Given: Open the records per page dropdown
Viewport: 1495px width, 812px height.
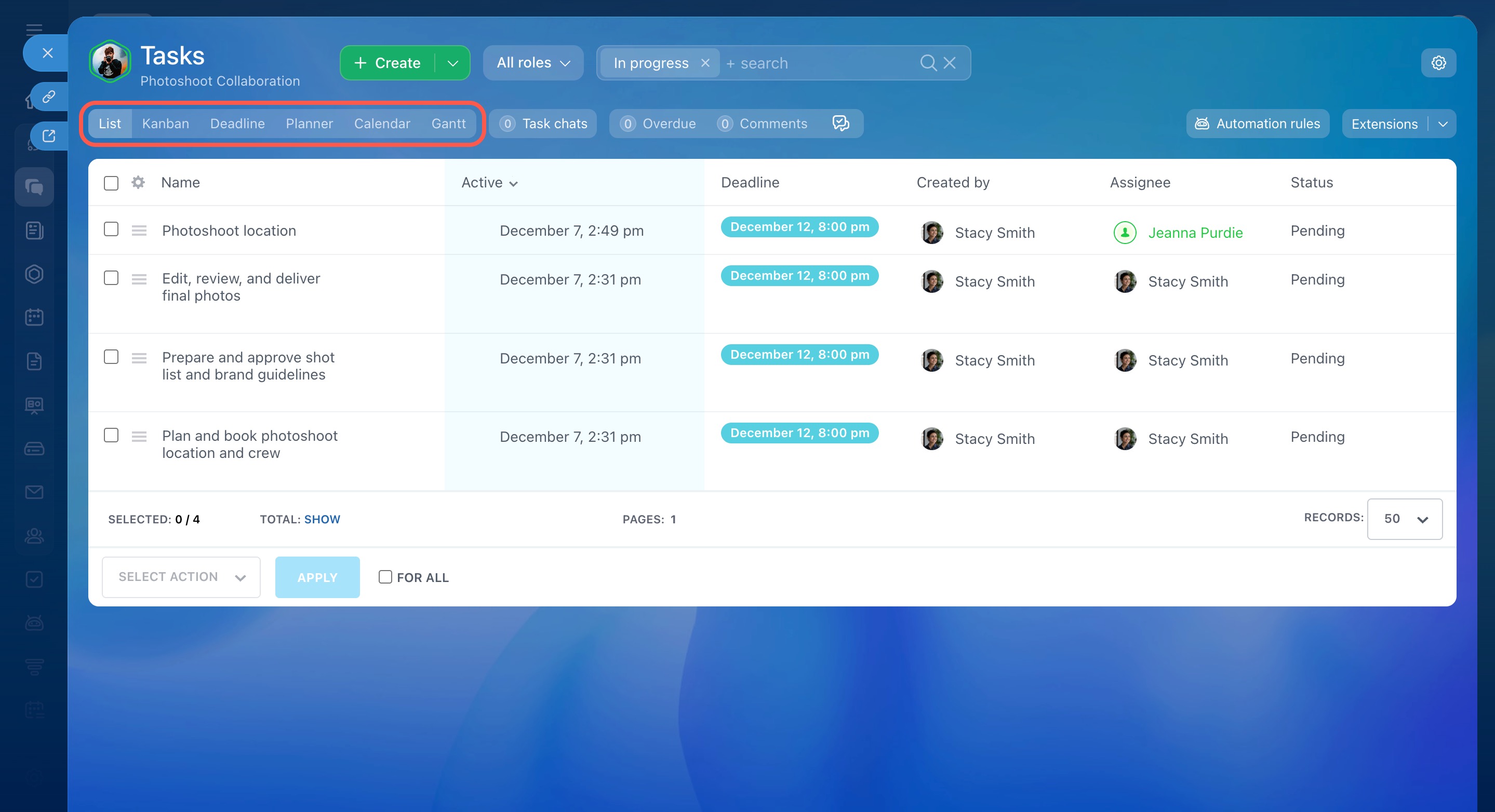Looking at the screenshot, I should tap(1404, 519).
